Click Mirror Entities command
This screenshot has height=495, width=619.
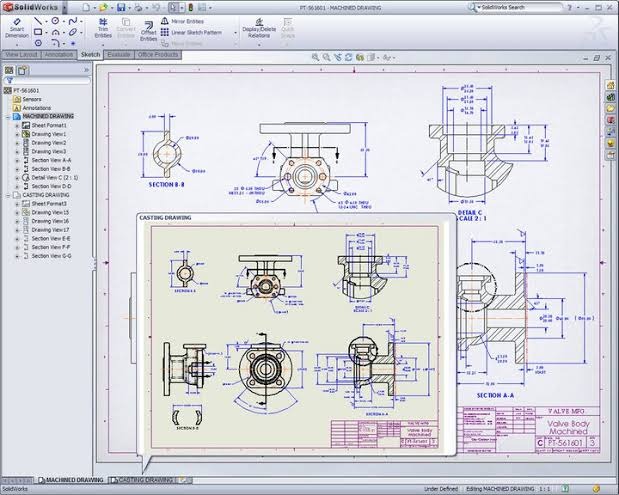coord(182,21)
